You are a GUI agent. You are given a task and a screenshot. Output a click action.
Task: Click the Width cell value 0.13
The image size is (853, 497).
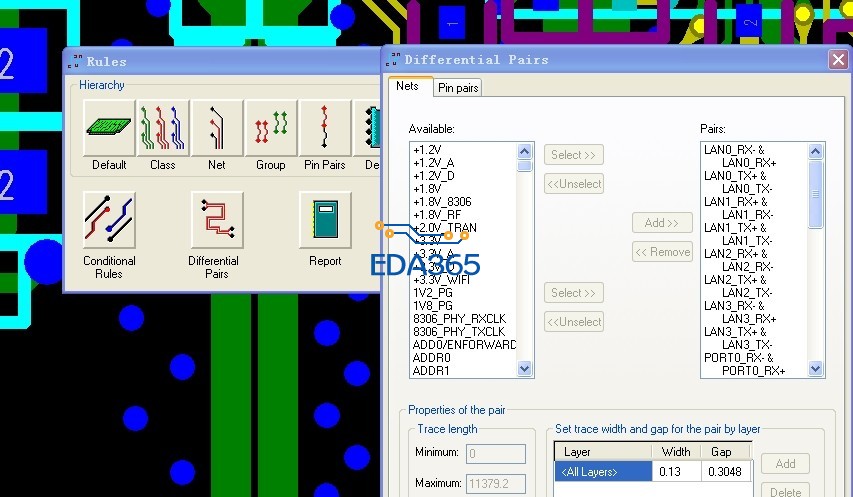(x=676, y=471)
